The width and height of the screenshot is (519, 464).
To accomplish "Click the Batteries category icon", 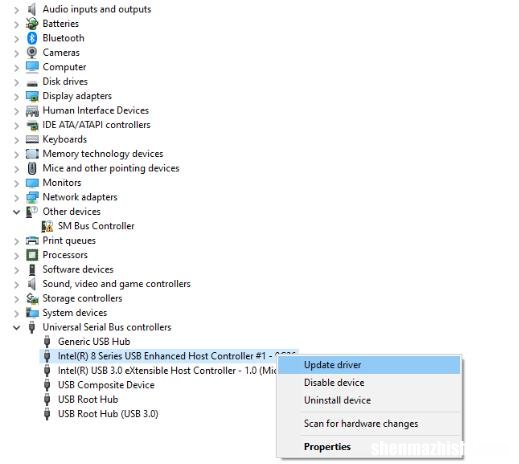I will click(32, 24).
